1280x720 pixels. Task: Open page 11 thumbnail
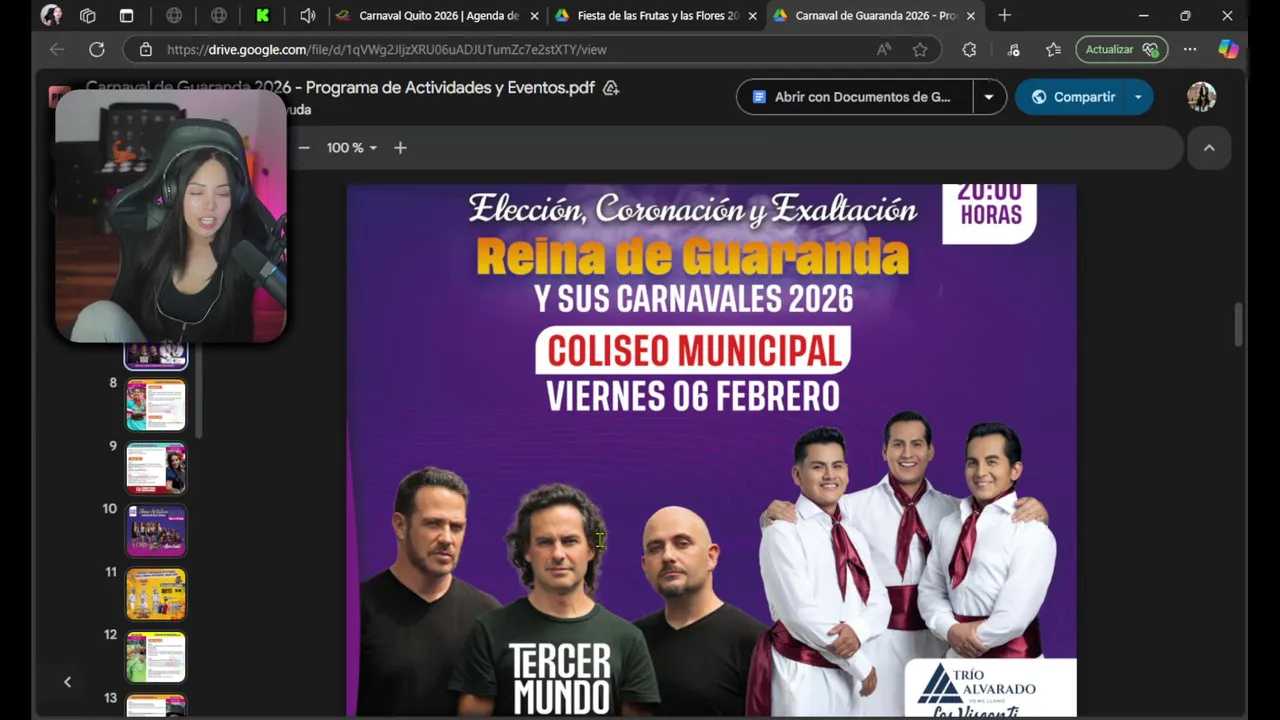[x=156, y=594]
